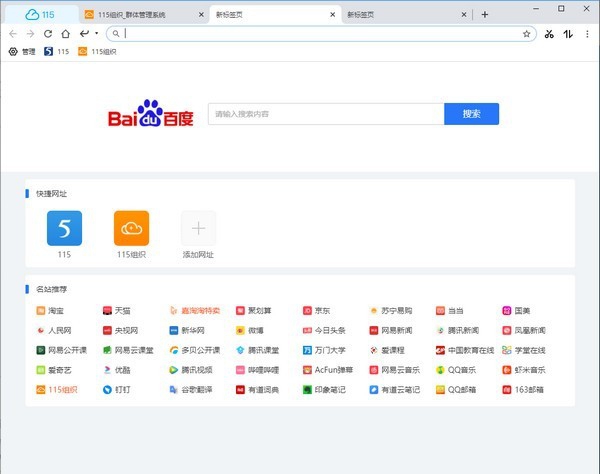Open the 115组织 bookmark in bookmarks bar
The height and width of the screenshot is (474, 600).
(97, 52)
